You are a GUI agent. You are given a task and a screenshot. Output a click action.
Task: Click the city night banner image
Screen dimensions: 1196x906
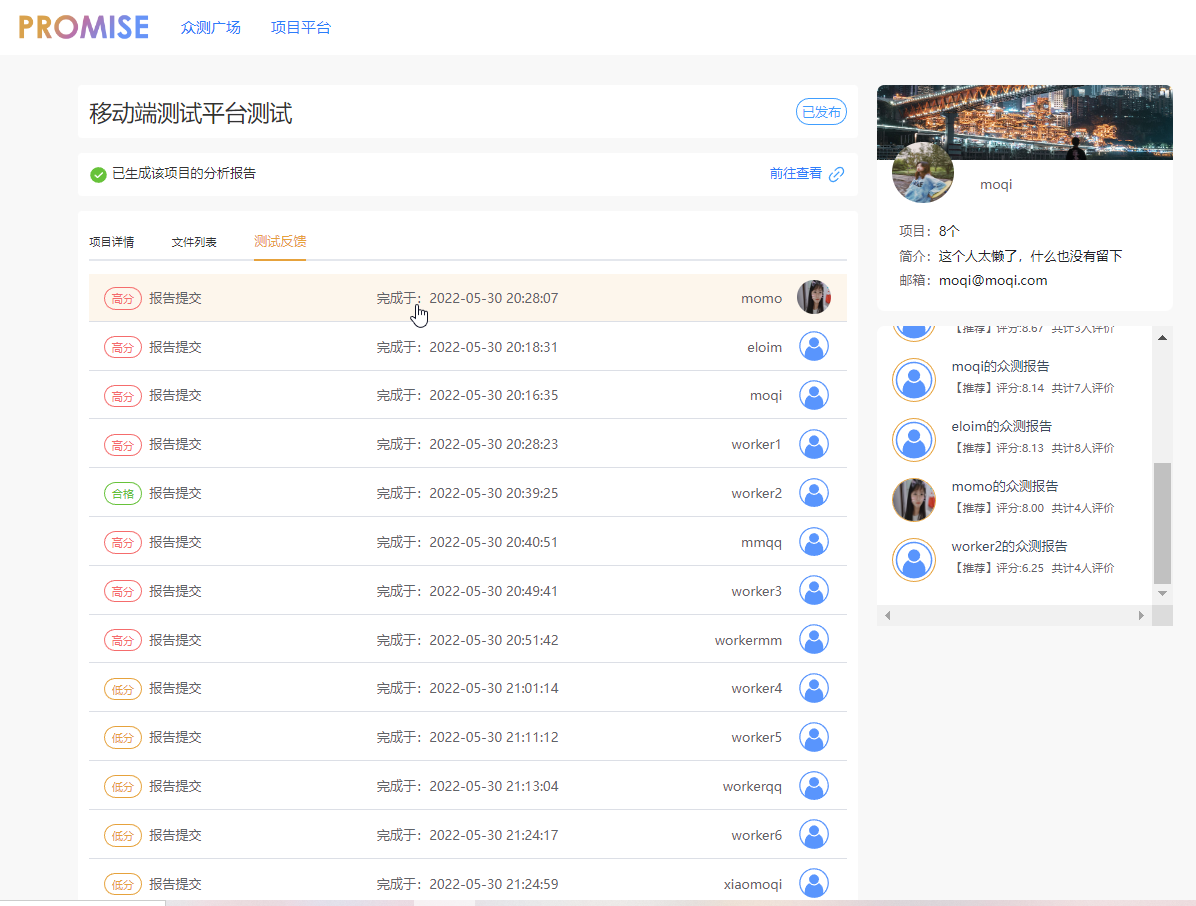pos(1024,122)
